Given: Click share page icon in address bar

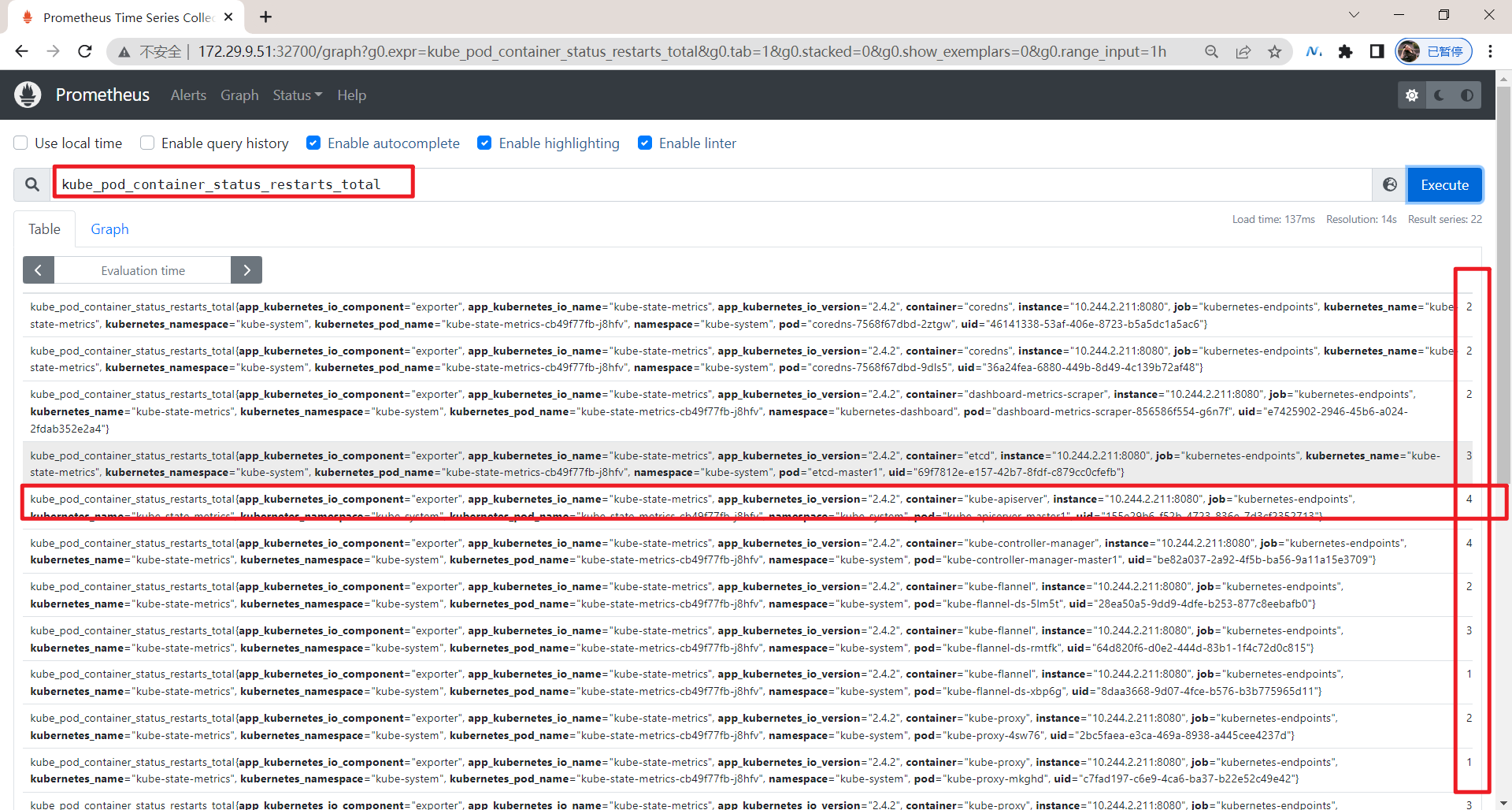Looking at the screenshot, I should (x=1243, y=52).
